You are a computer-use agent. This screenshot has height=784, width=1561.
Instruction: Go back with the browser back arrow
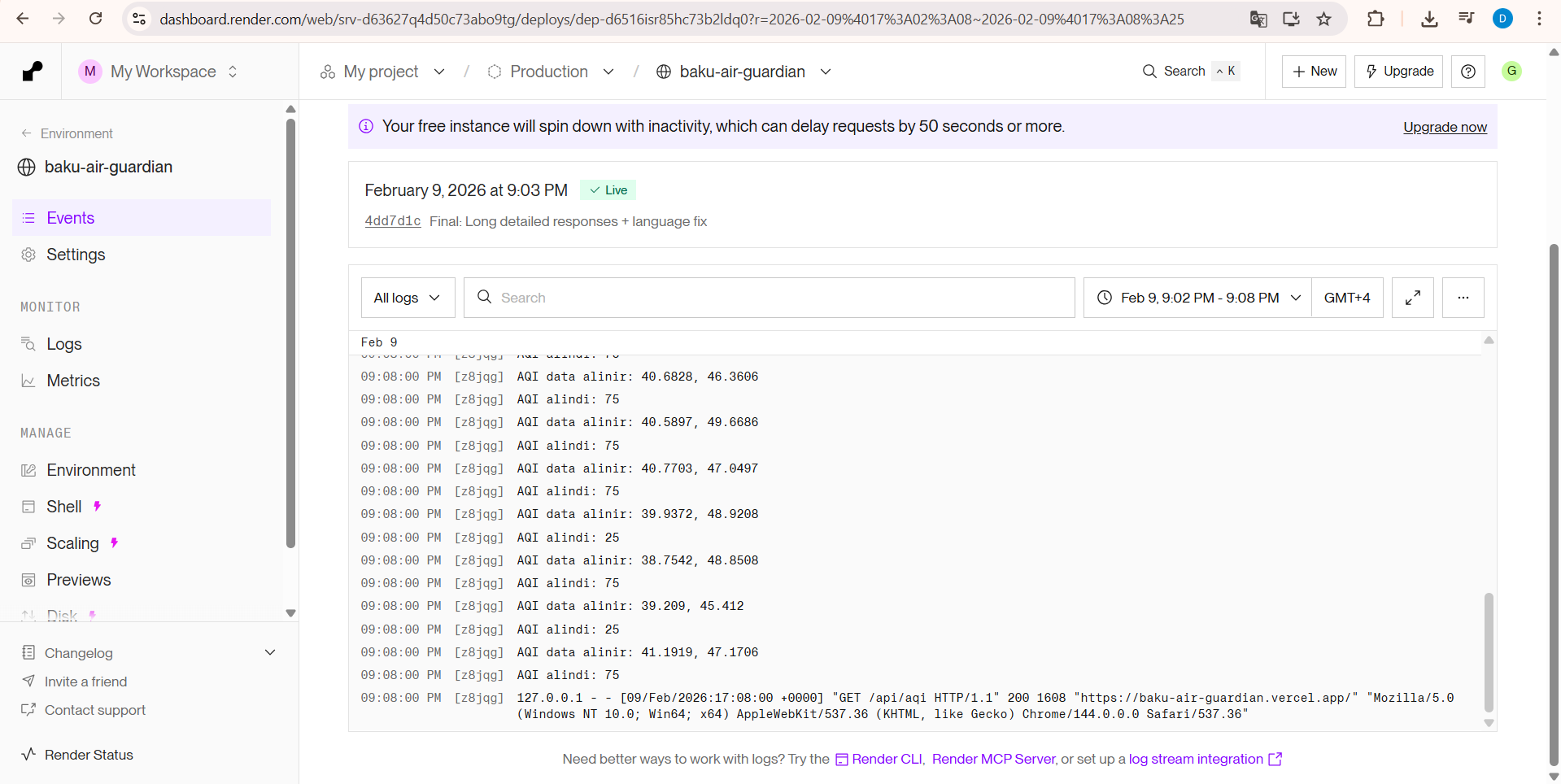23,19
